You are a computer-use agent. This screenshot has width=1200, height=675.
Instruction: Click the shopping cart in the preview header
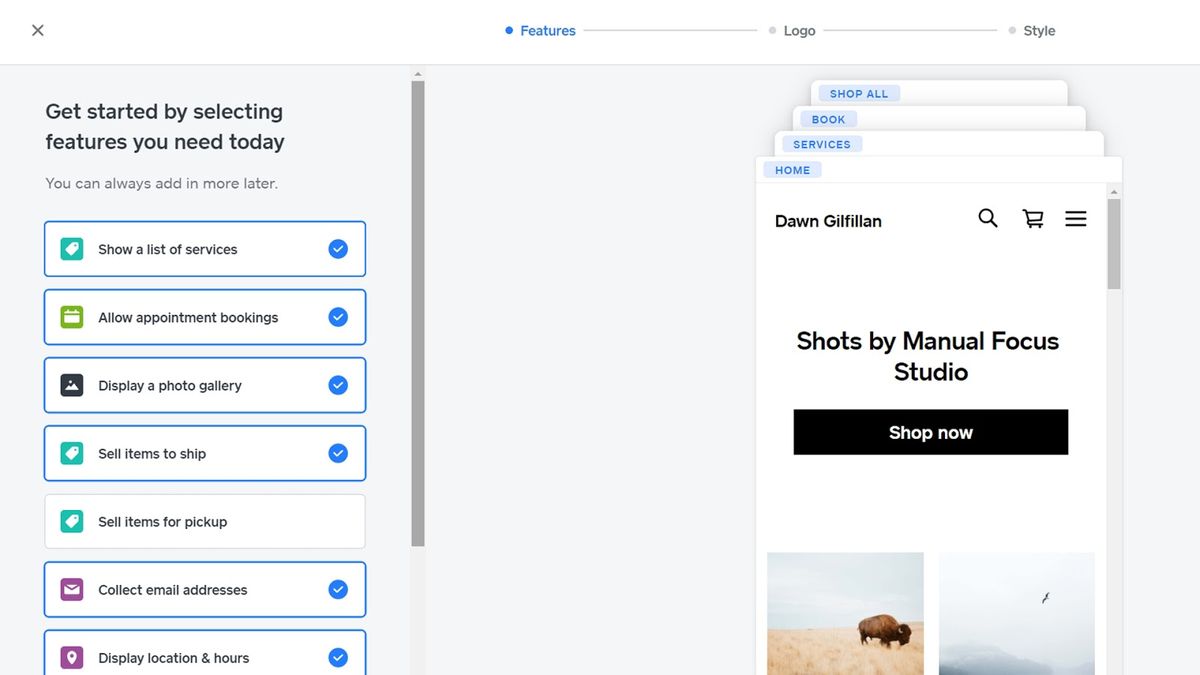tap(1031, 218)
